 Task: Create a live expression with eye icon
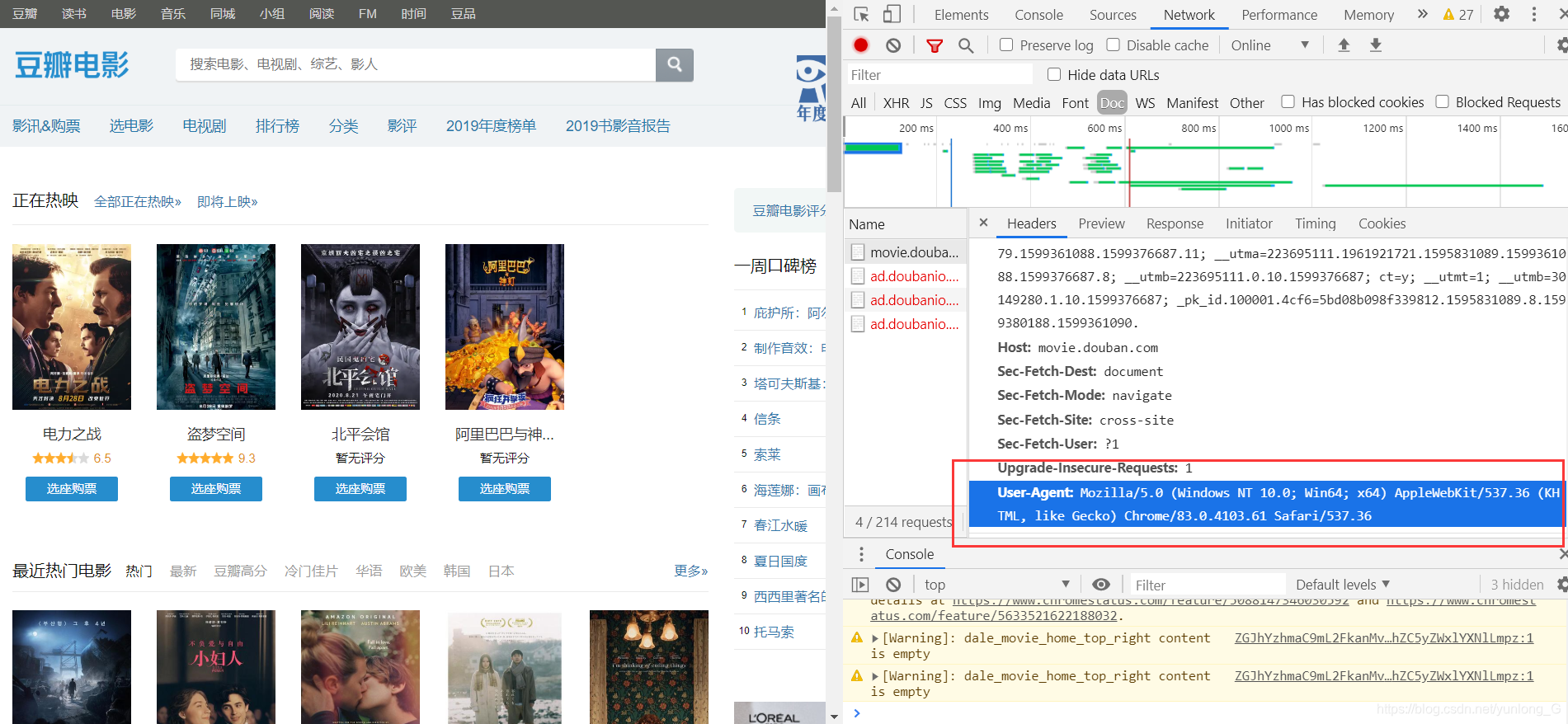tap(1101, 585)
